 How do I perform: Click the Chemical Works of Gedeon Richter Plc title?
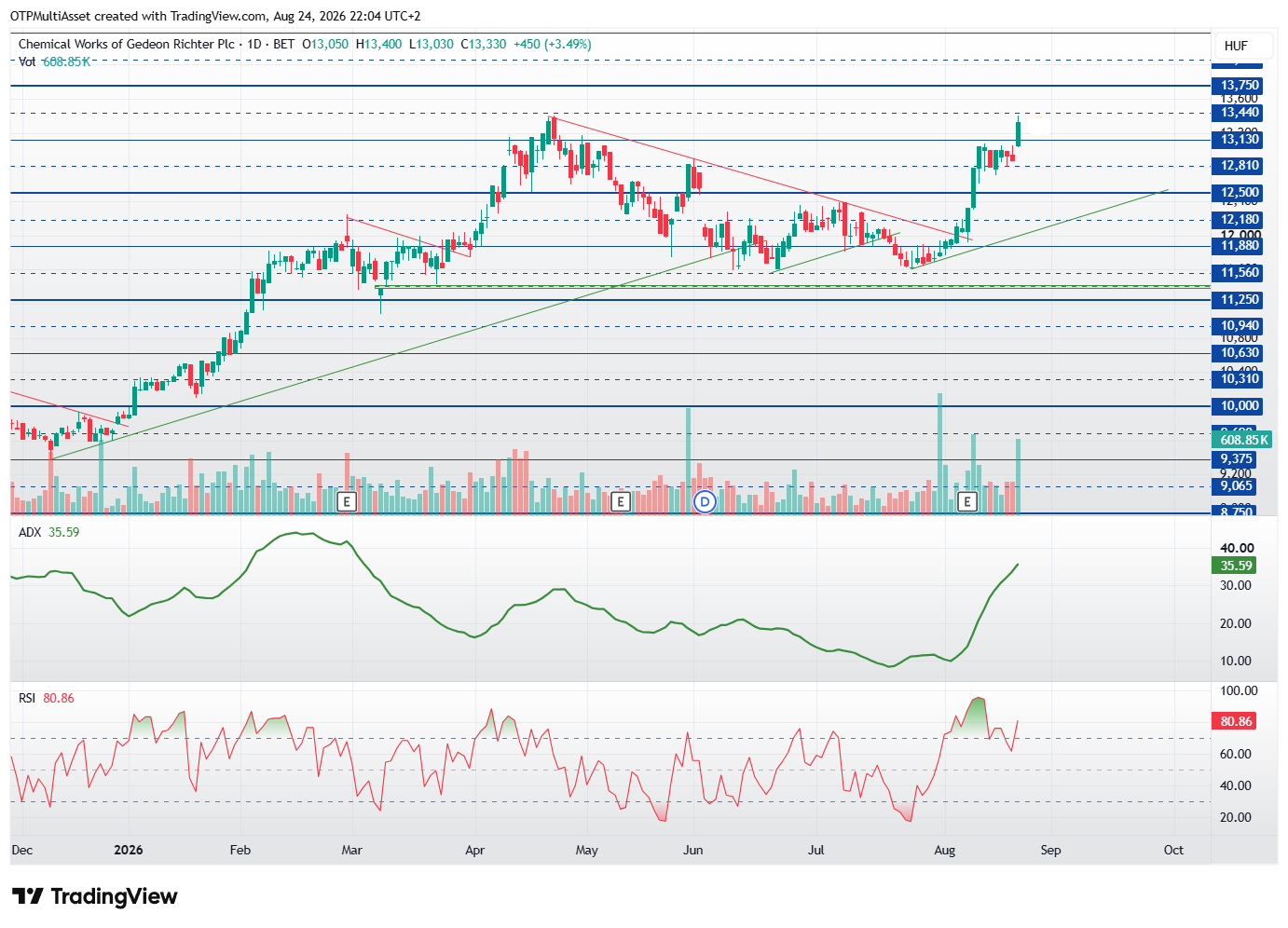127,44
